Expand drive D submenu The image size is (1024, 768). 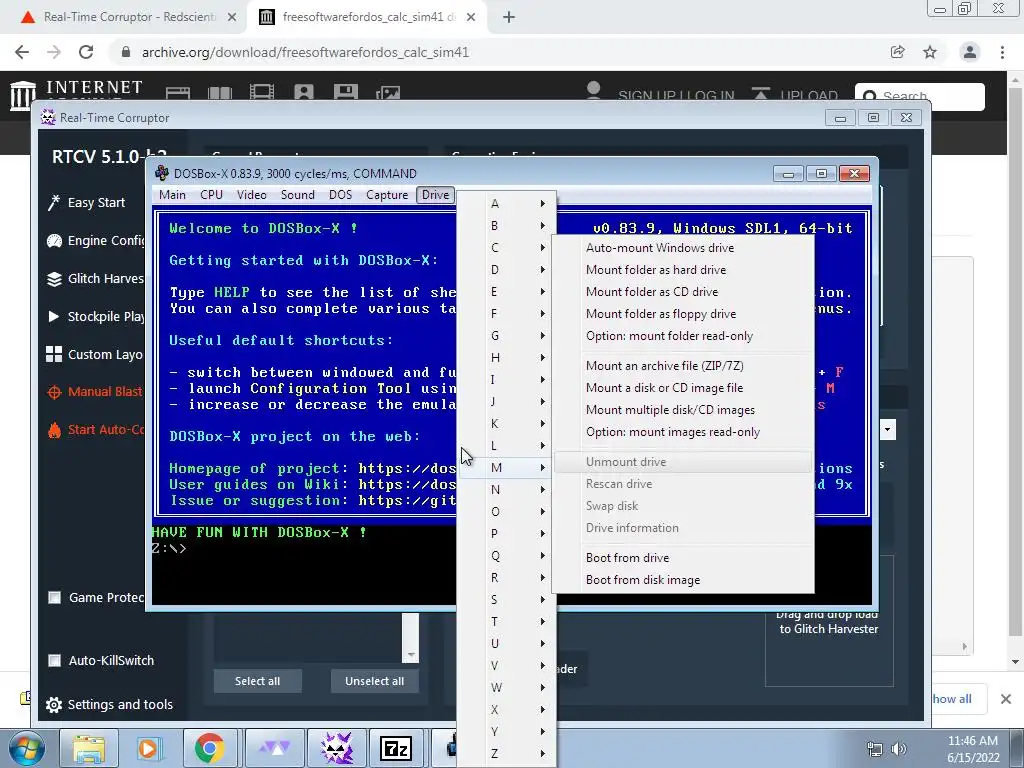[x=507, y=270]
